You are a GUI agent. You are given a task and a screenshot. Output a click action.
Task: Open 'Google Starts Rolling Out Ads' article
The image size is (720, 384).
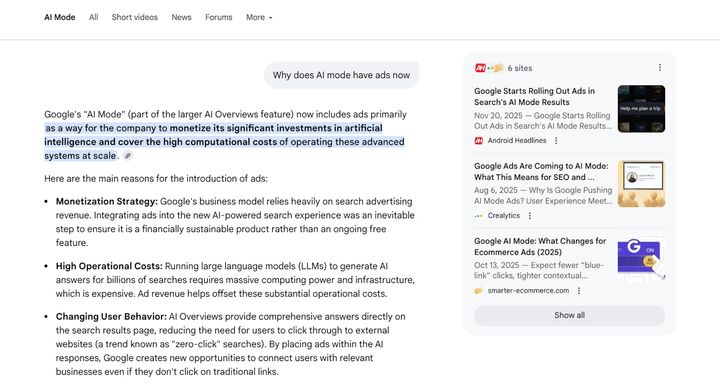pos(534,96)
